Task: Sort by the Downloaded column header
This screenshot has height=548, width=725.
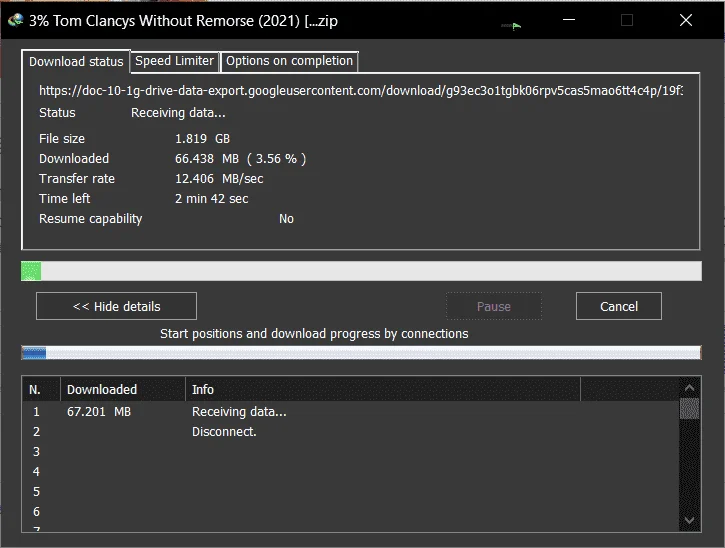Action: pos(123,389)
